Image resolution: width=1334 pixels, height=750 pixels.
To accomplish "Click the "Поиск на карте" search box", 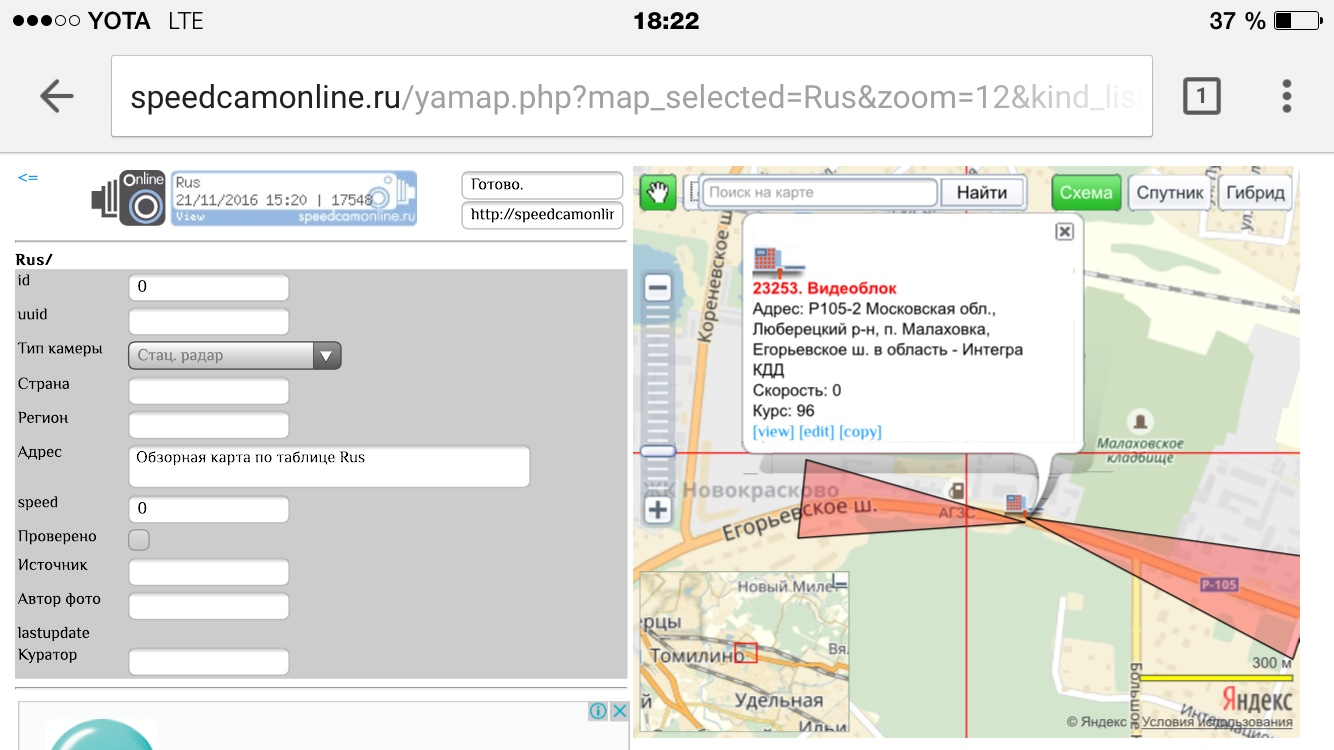I will [x=818, y=192].
